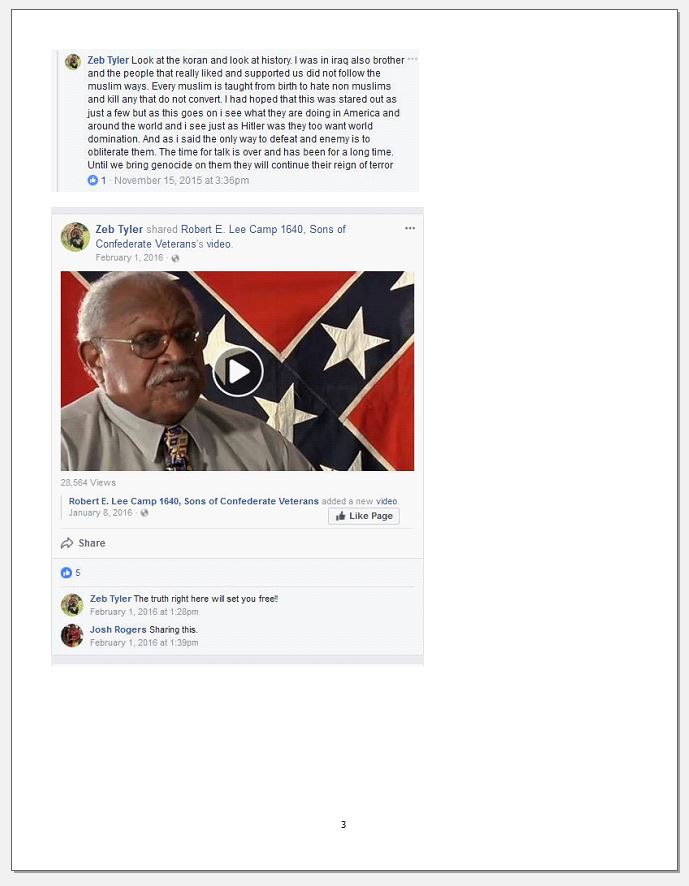Image resolution: width=689 pixels, height=886 pixels.
Task: Click Zeb Tyler name in shared post header
Action: point(119,229)
